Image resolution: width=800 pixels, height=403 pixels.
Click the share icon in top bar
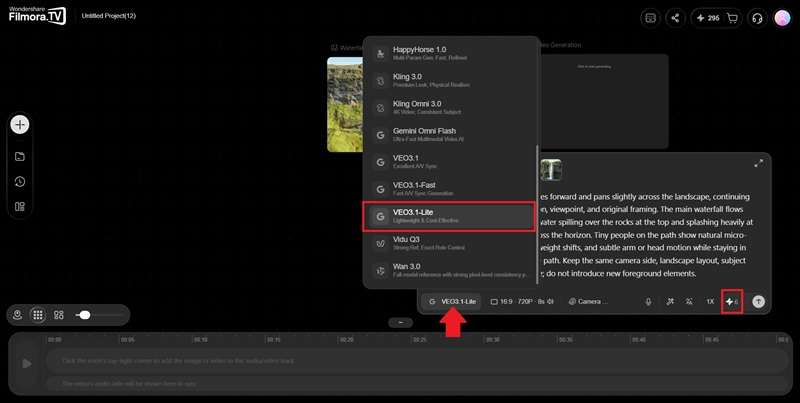pyautogui.click(x=675, y=18)
